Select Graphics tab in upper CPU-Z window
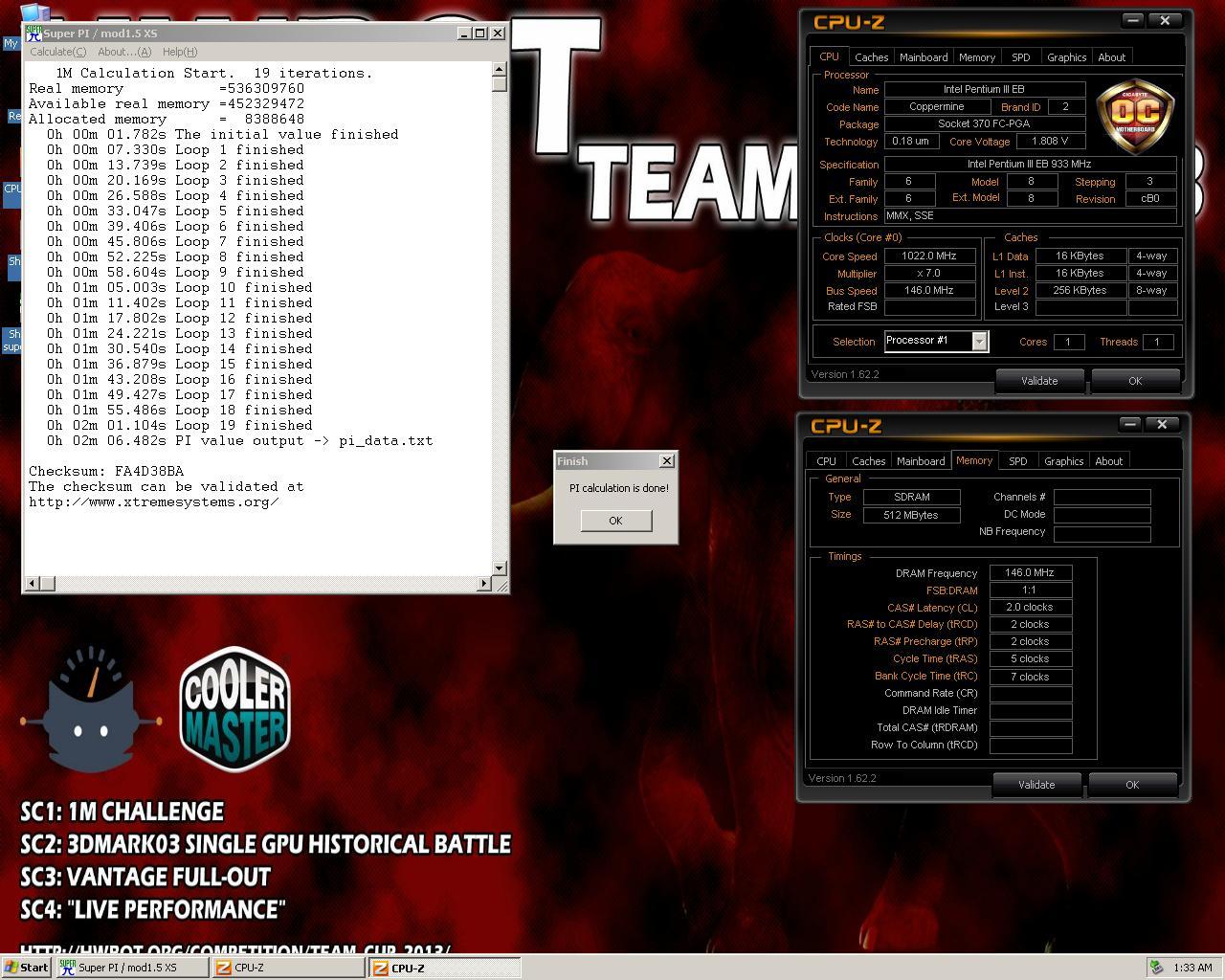Screen dimensions: 1225x980 pos(1066,57)
